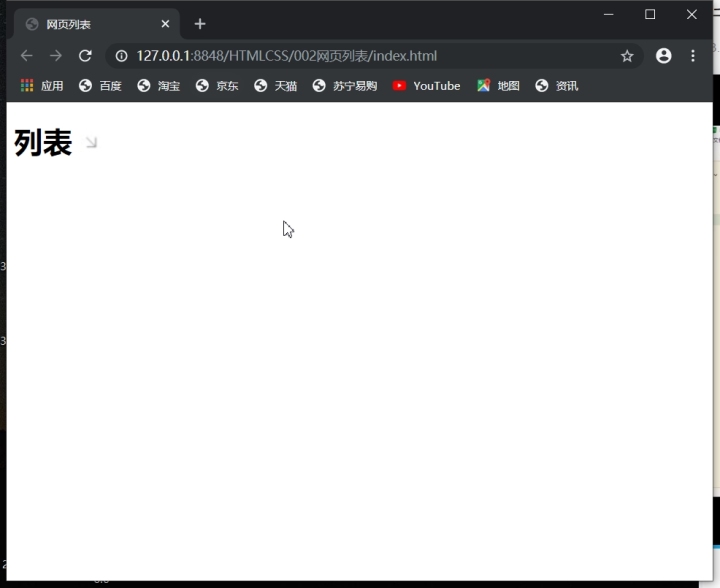Close the Chrome window
Image resolution: width=720 pixels, height=588 pixels.
point(692,15)
